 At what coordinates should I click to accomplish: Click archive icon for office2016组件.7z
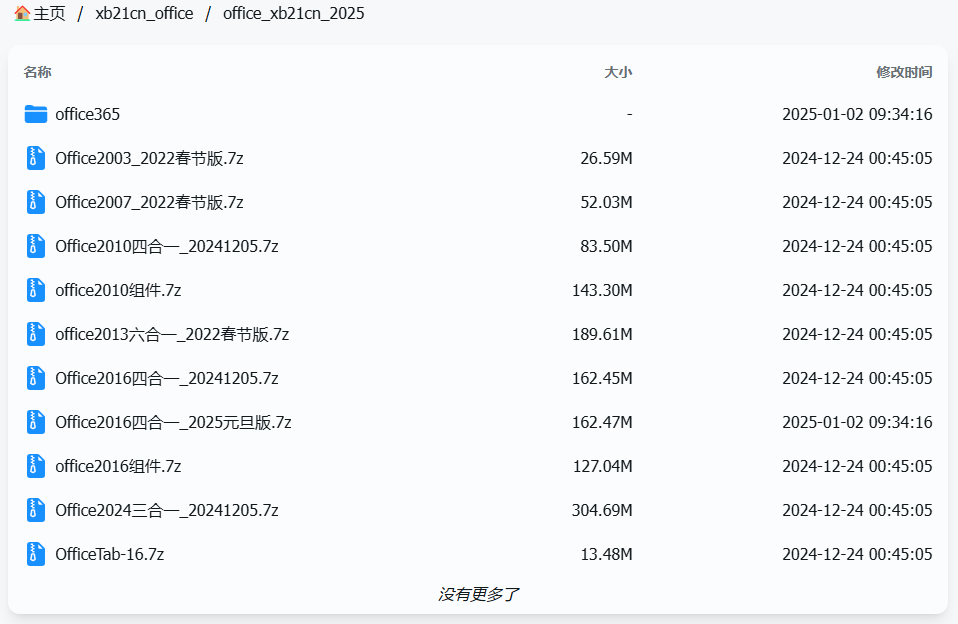tap(35, 466)
